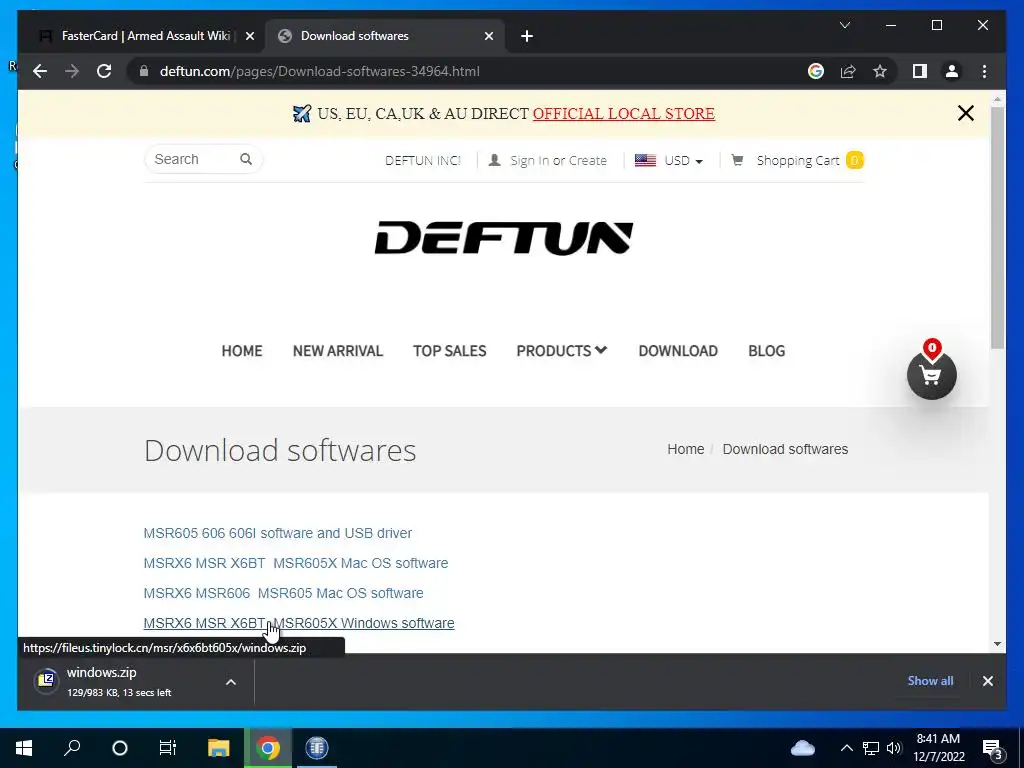Download MSRX6 MSR X6BT MSR605X Mac OS software
This screenshot has width=1024, height=768.
click(x=296, y=563)
